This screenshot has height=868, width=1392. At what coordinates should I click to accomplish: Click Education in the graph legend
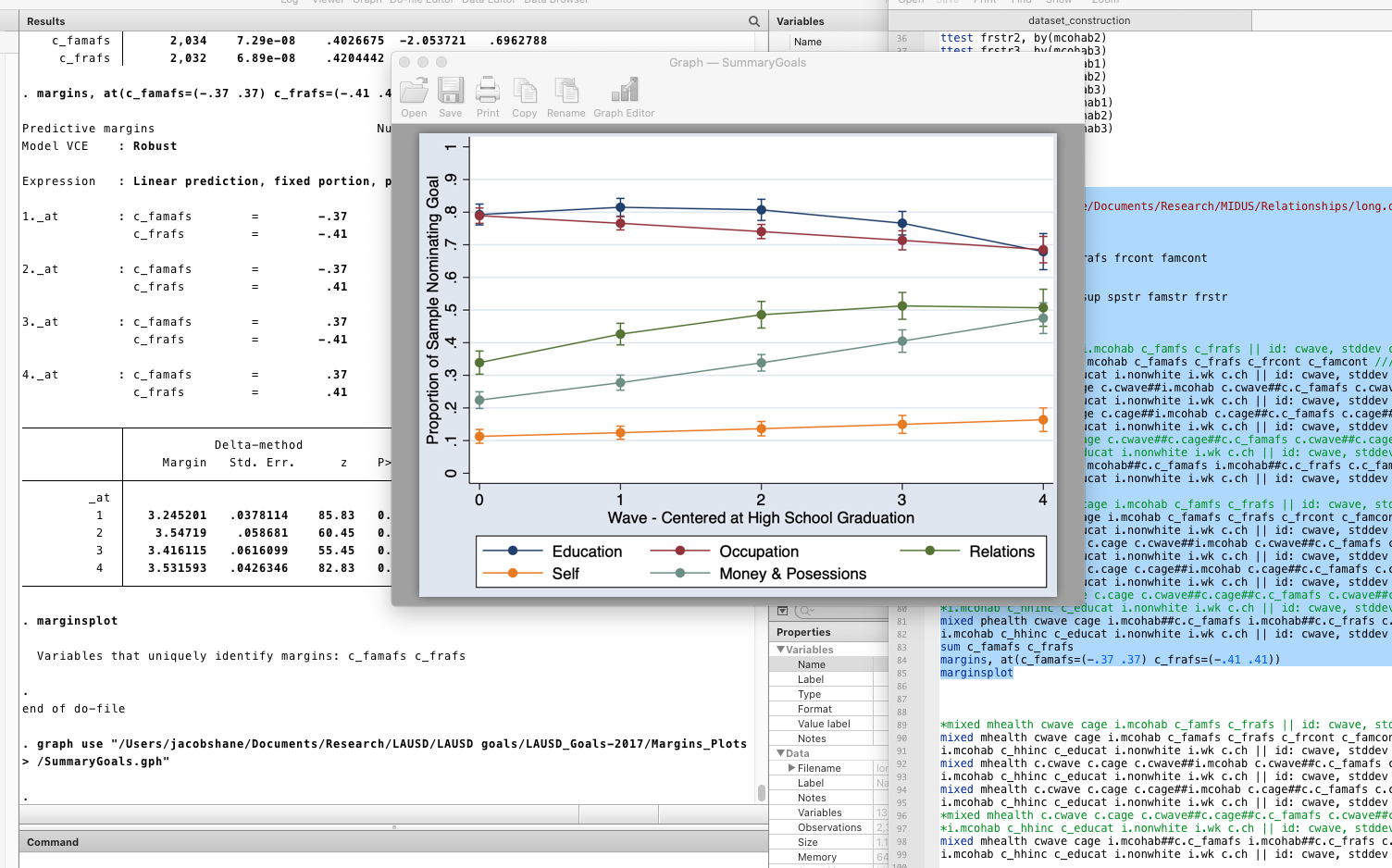point(587,552)
